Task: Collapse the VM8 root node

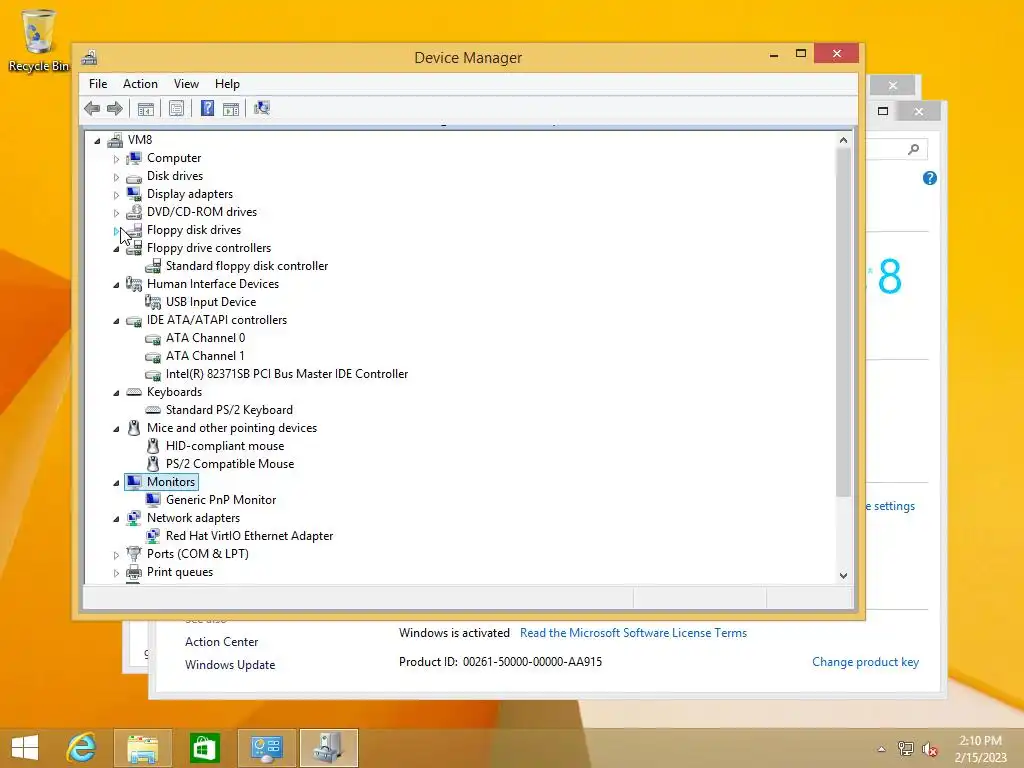Action: (x=97, y=140)
